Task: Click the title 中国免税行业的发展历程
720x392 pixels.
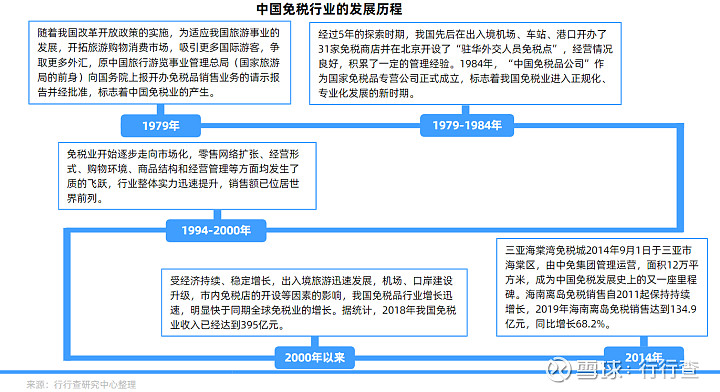Action: pos(329,9)
